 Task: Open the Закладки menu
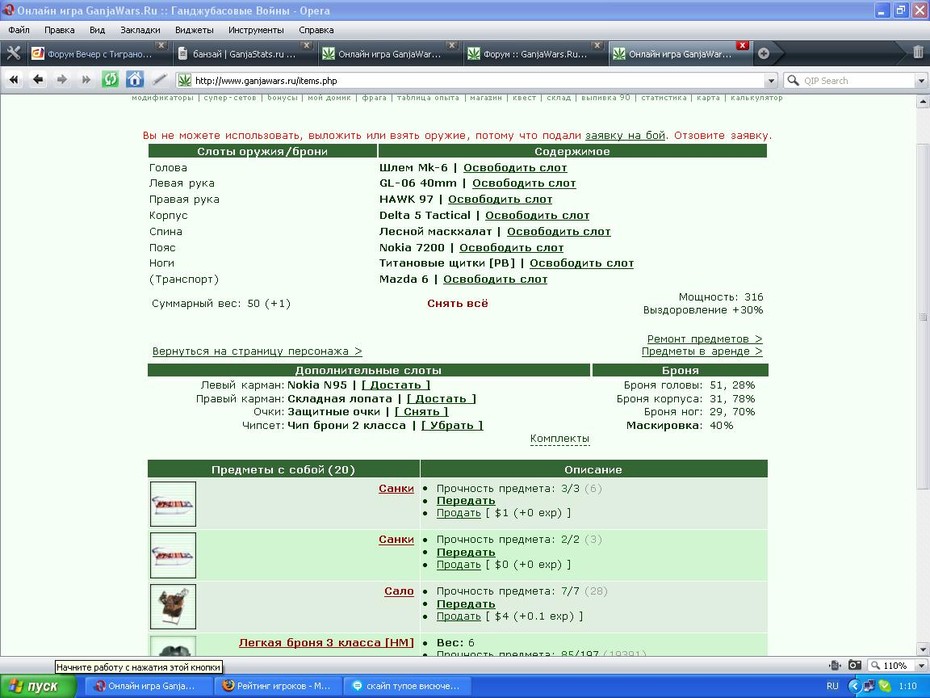pyautogui.click(x=140, y=30)
